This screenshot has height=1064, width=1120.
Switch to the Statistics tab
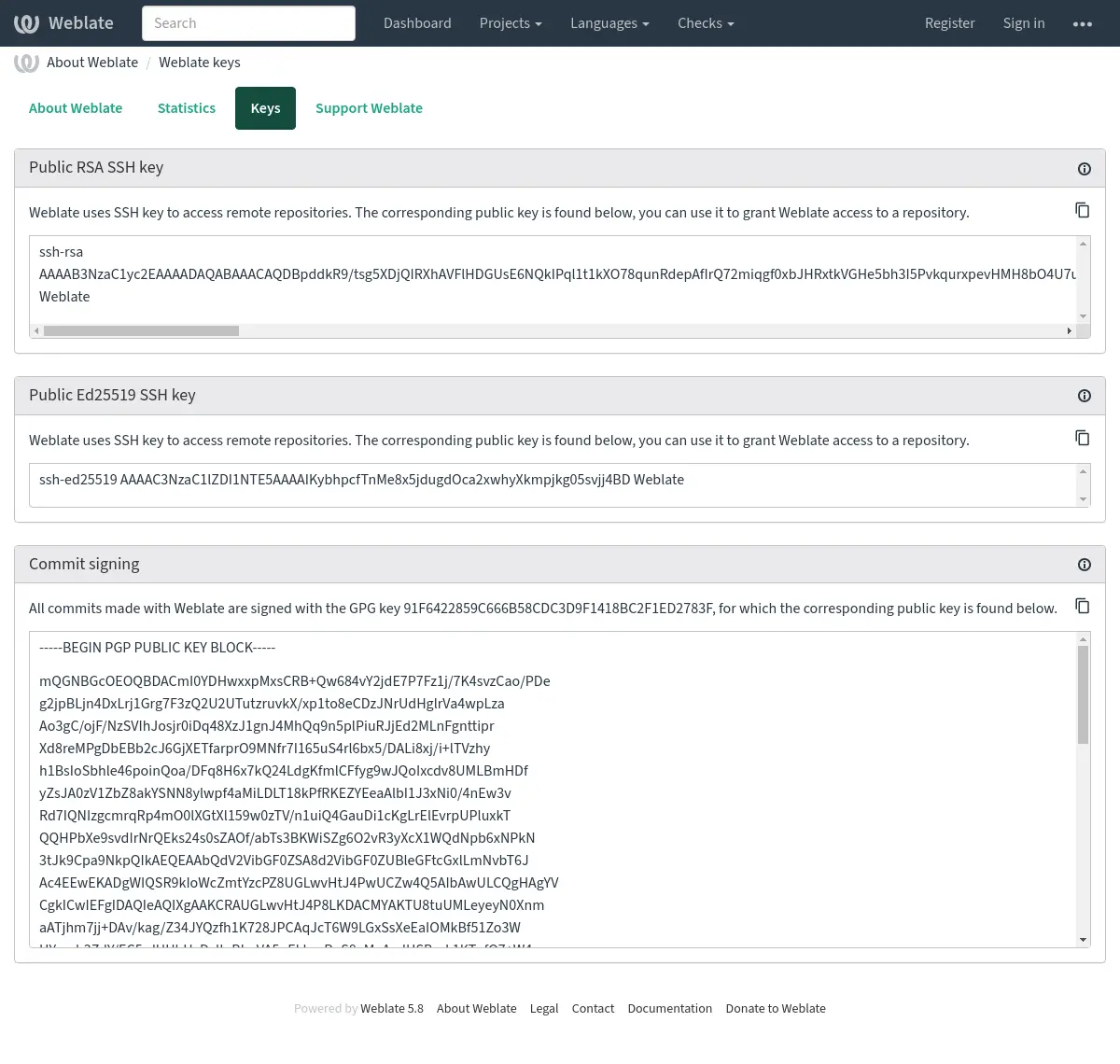pyautogui.click(x=187, y=108)
